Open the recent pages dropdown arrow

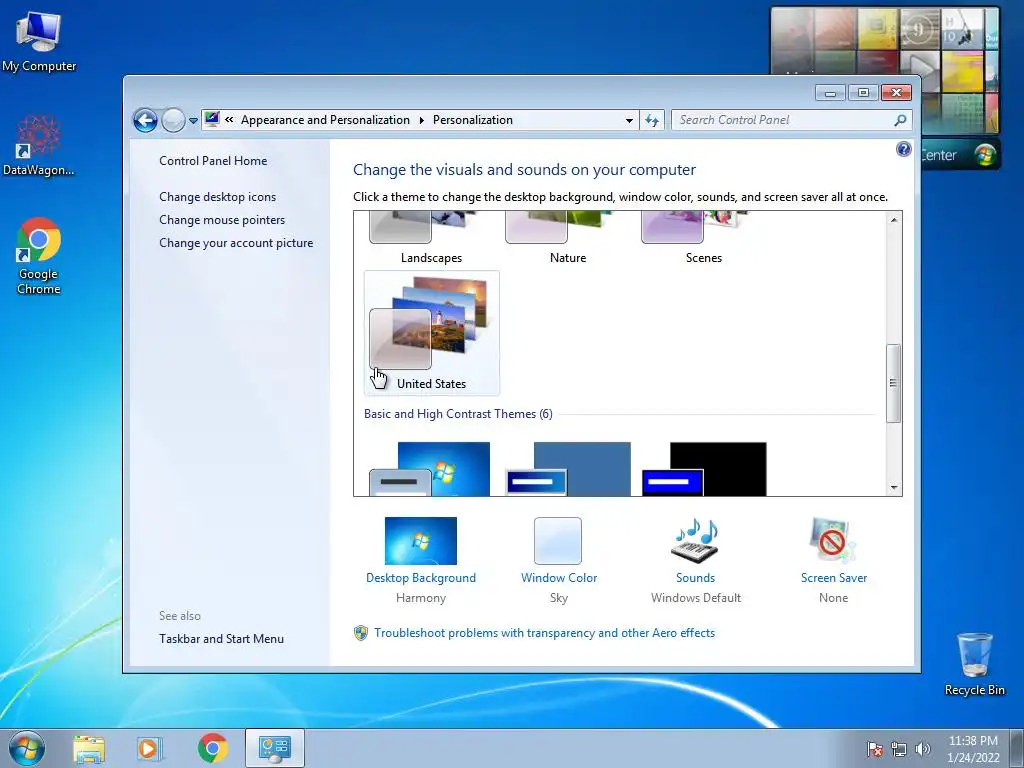(193, 121)
